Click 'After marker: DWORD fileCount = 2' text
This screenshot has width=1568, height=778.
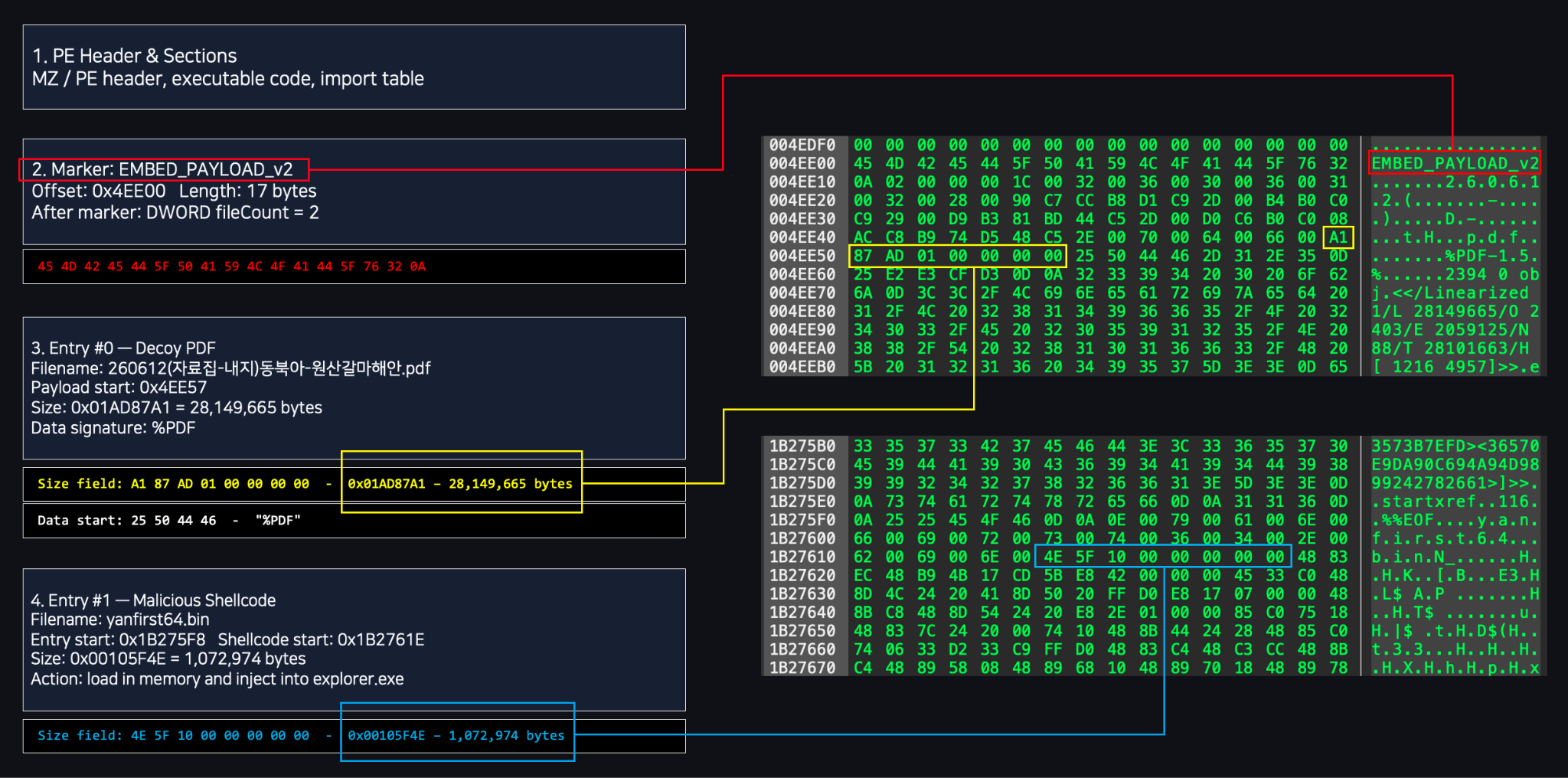[x=175, y=212]
